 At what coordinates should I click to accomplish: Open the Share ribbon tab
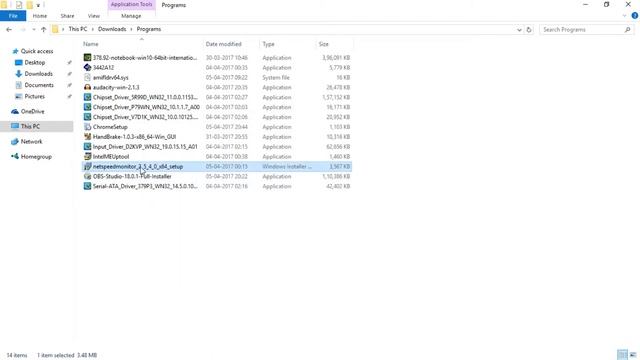click(x=67, y=16)
